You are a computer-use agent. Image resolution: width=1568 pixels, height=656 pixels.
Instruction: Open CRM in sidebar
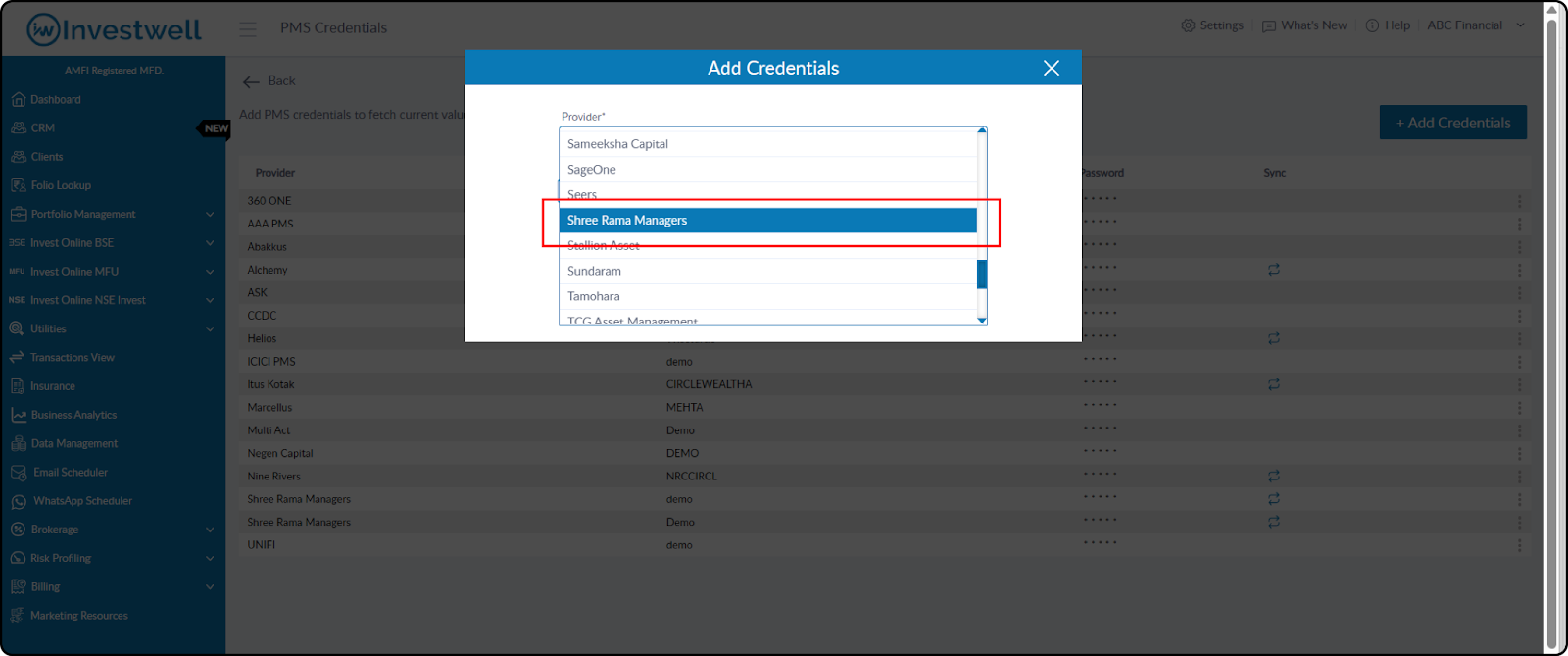coord(42,128)
